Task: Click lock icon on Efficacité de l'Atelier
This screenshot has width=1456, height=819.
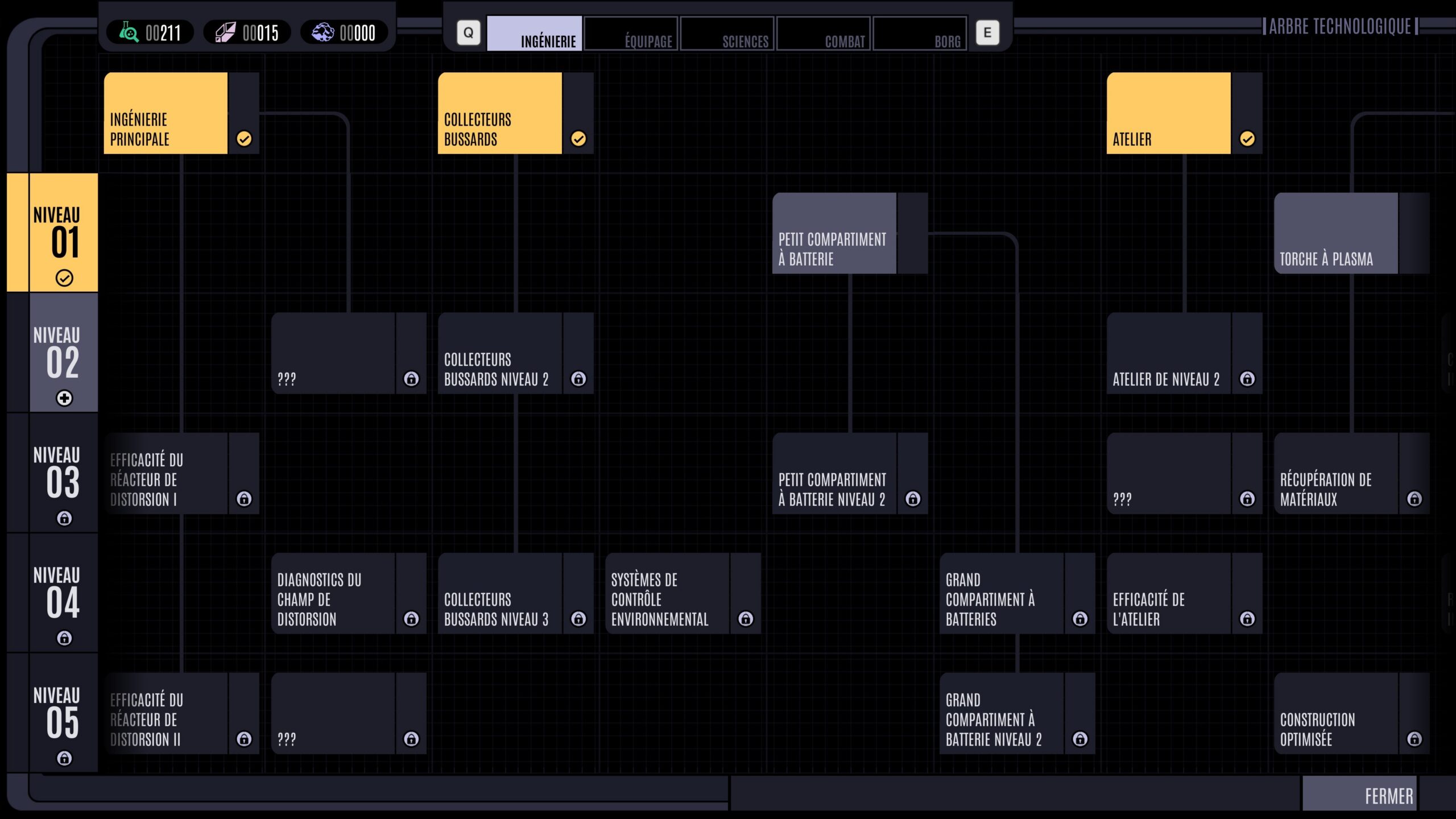Action: pos(1247,619)
